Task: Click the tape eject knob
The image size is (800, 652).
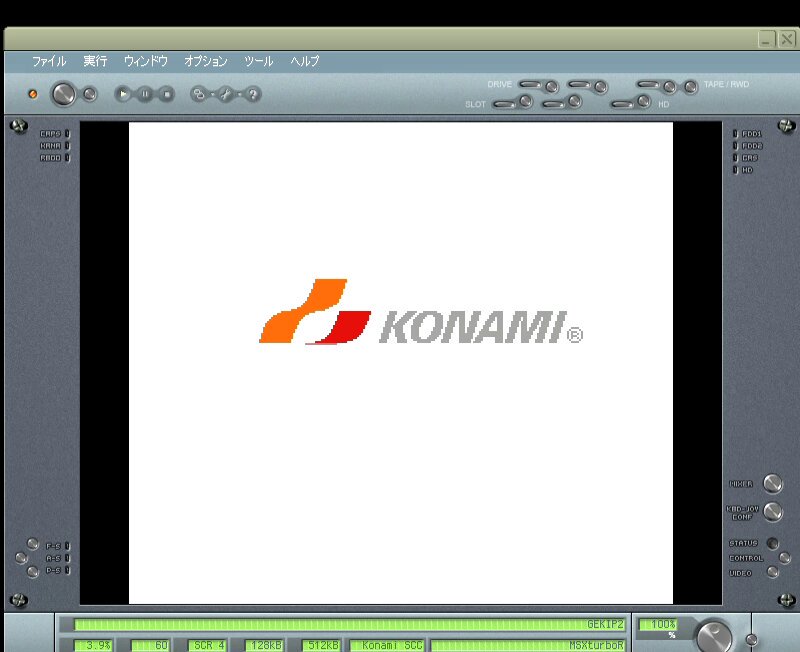Action: point(669,87)
